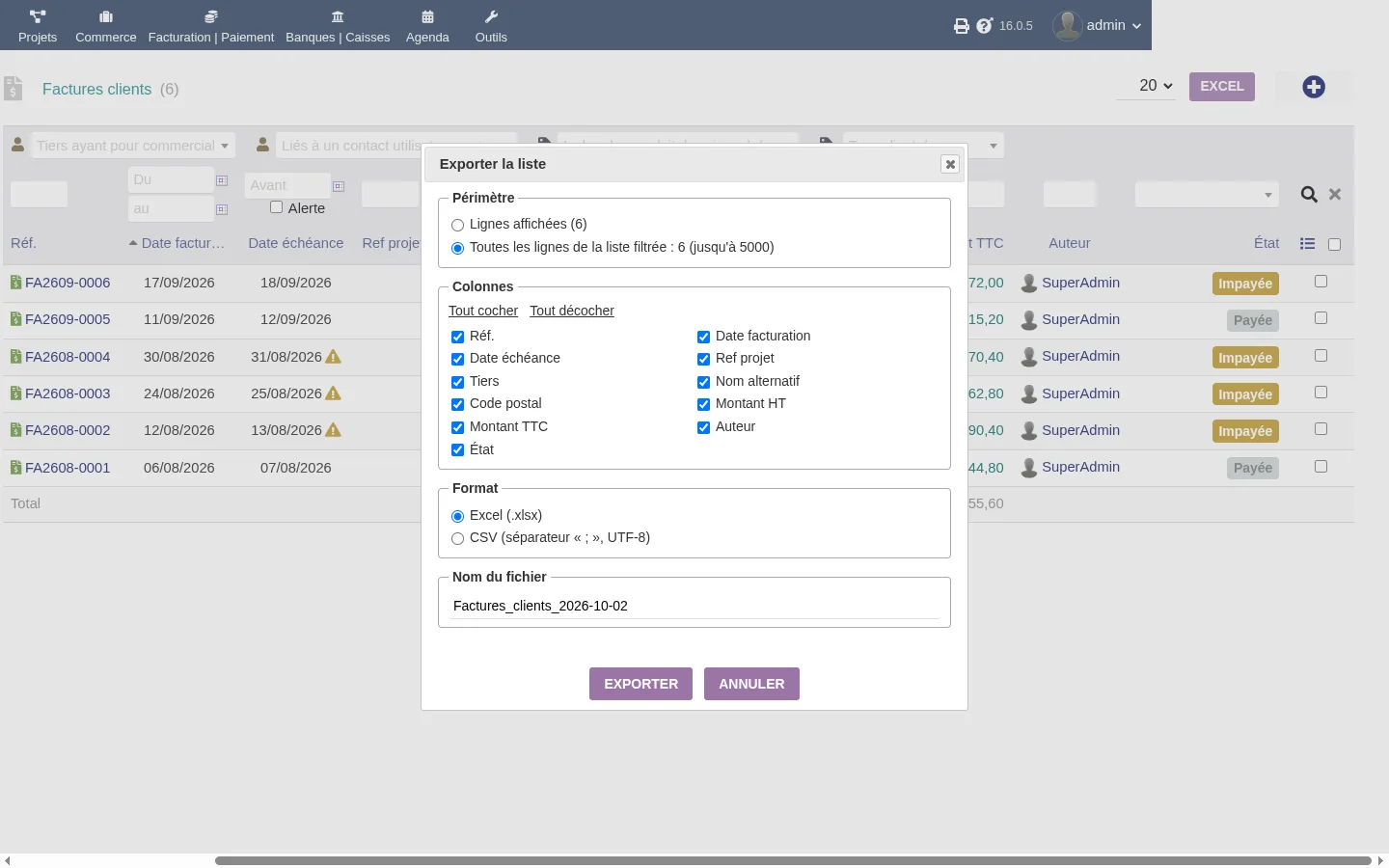Open the Banques | Caisses menu
This screenshot has height=868, width=1389.
coord(338,26)
